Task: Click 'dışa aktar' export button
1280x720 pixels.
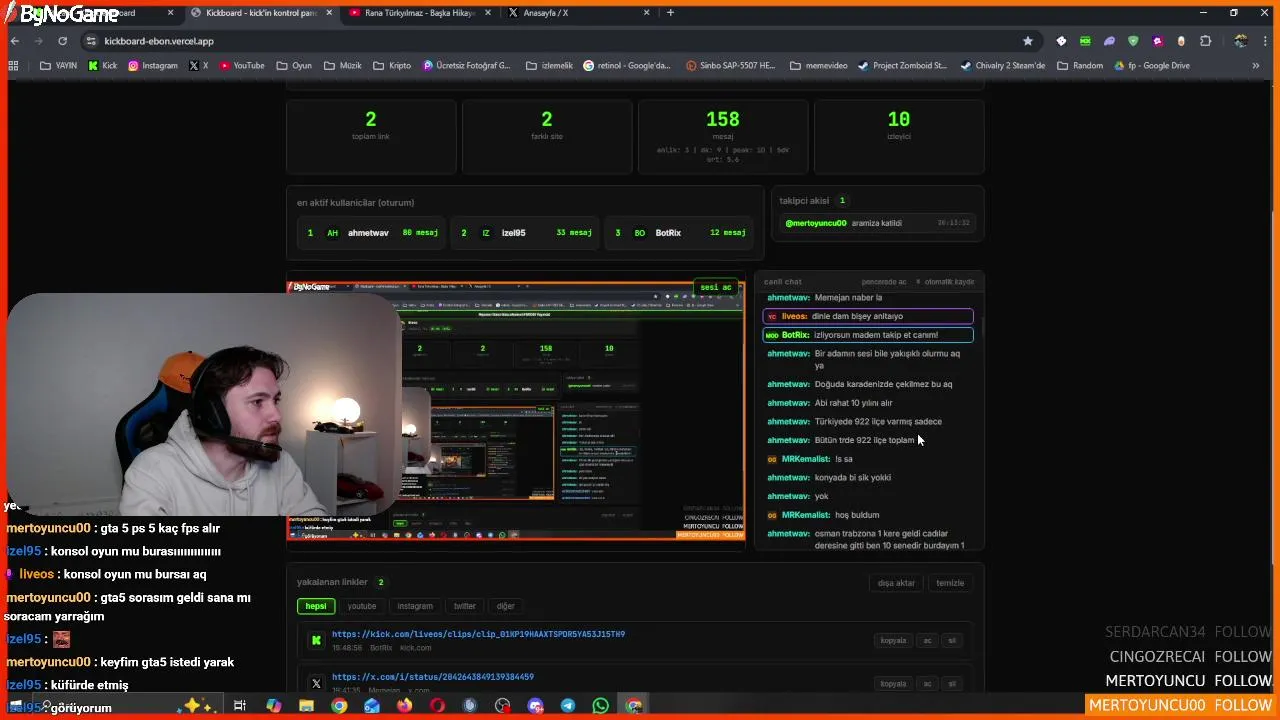Action: pos(897,583)
